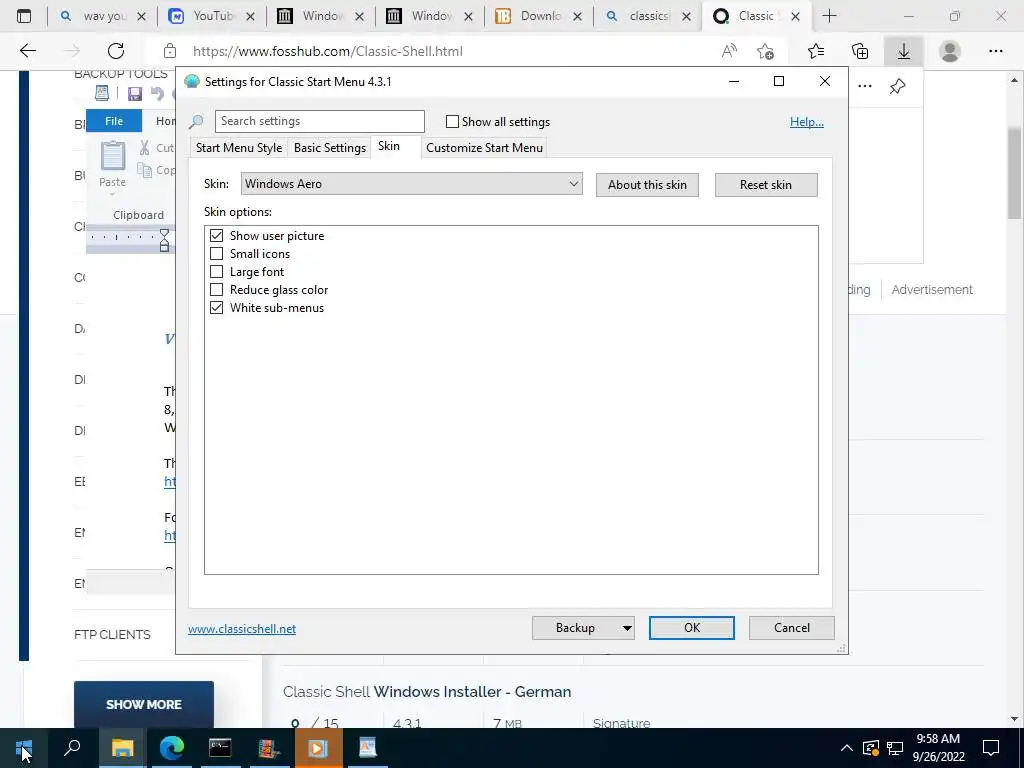Open the Windows Start button

pos(24,748)
